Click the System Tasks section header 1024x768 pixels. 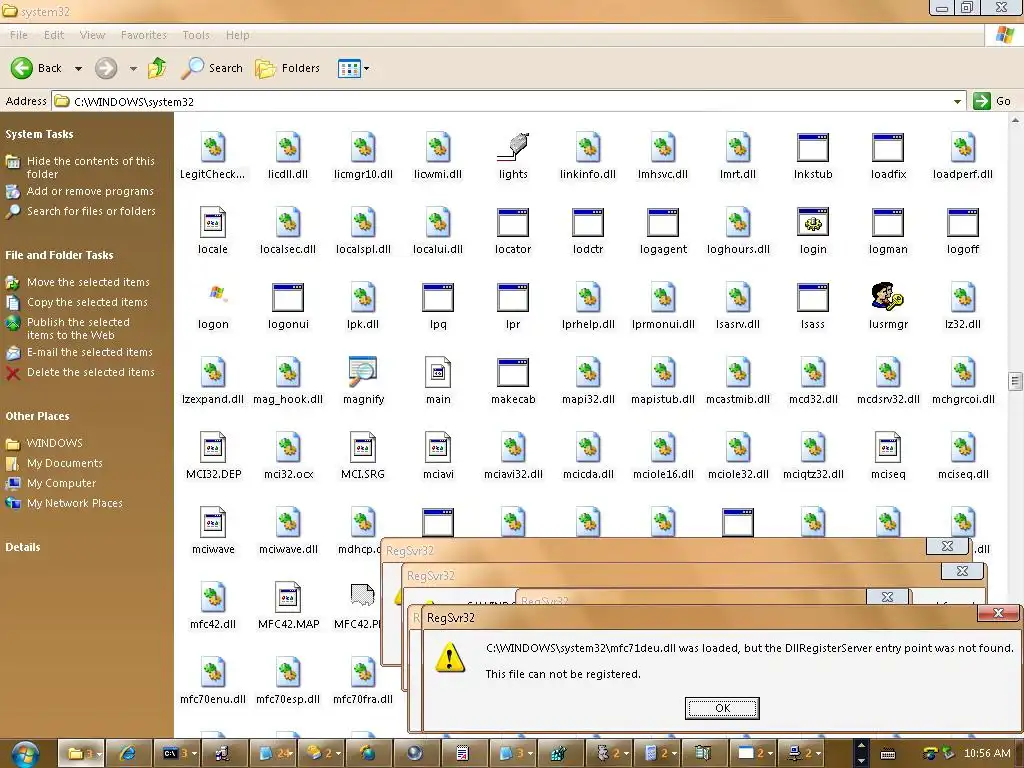pos(39,134)
